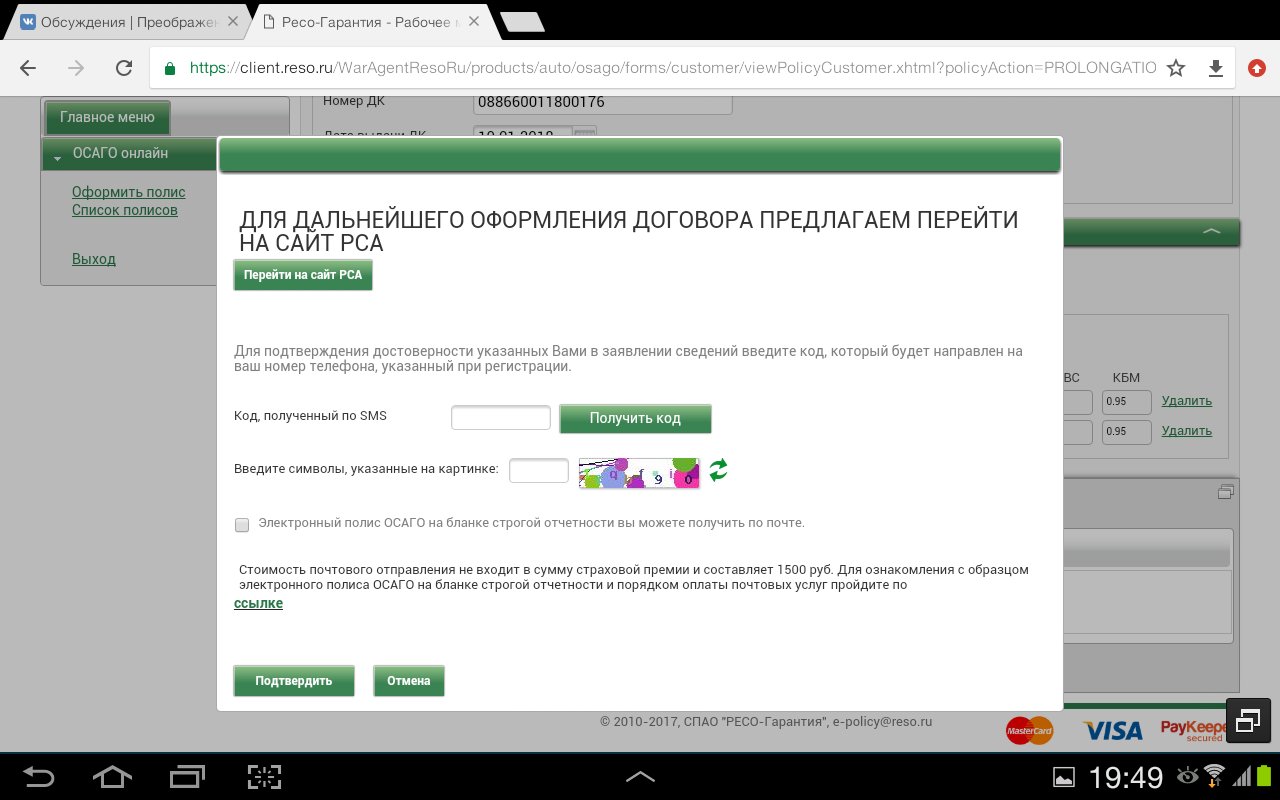Click the first Удалить link

(x=1187, y=401)
